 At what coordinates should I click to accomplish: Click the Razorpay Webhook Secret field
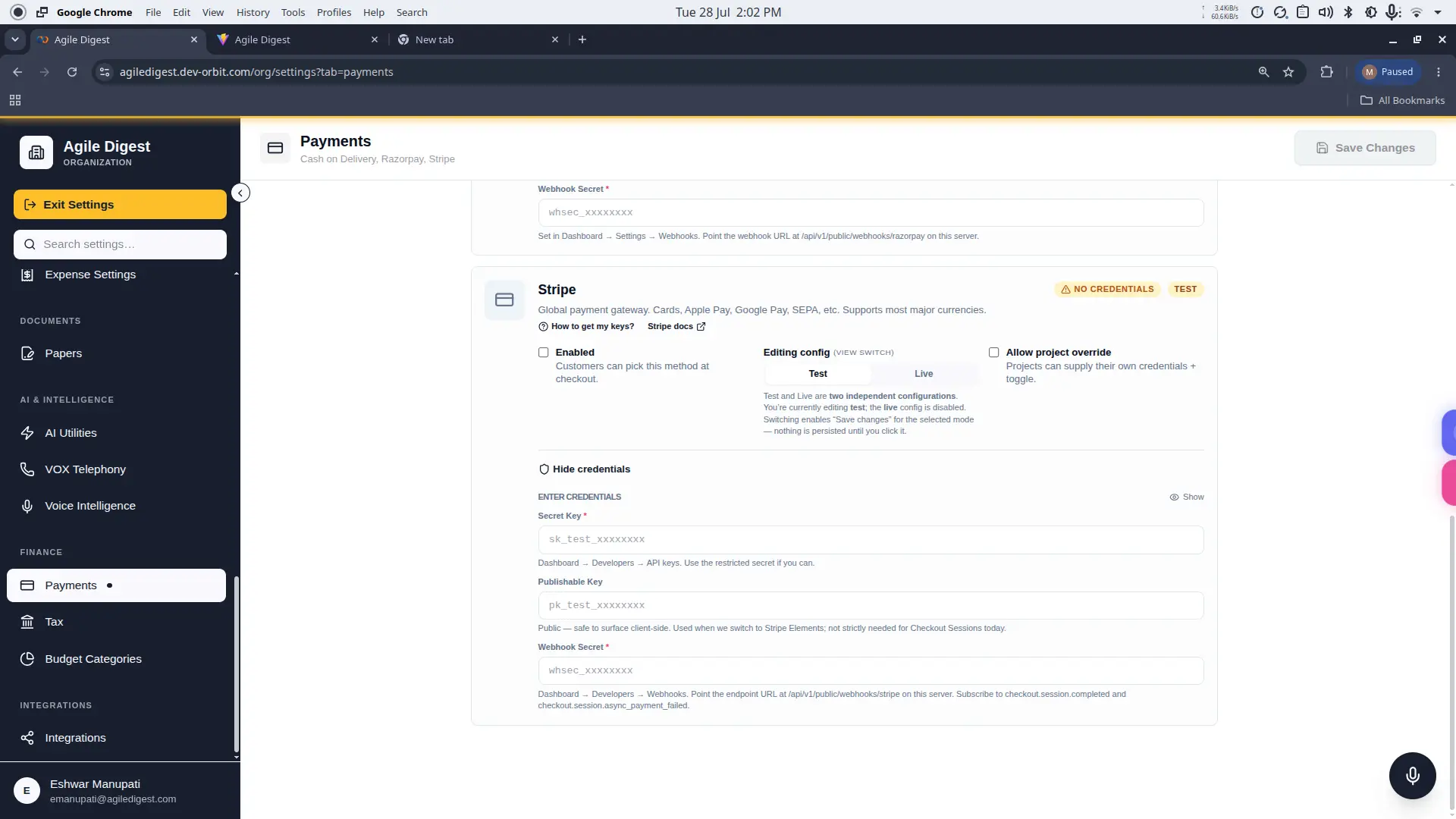pos(871,212)
